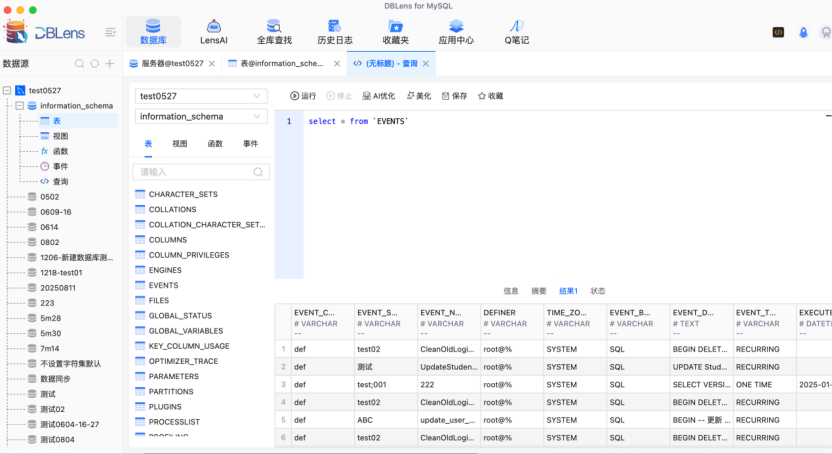
Task: Switch to the 信息 result tab
Action: pyautogui.click(x=510, y=291)
